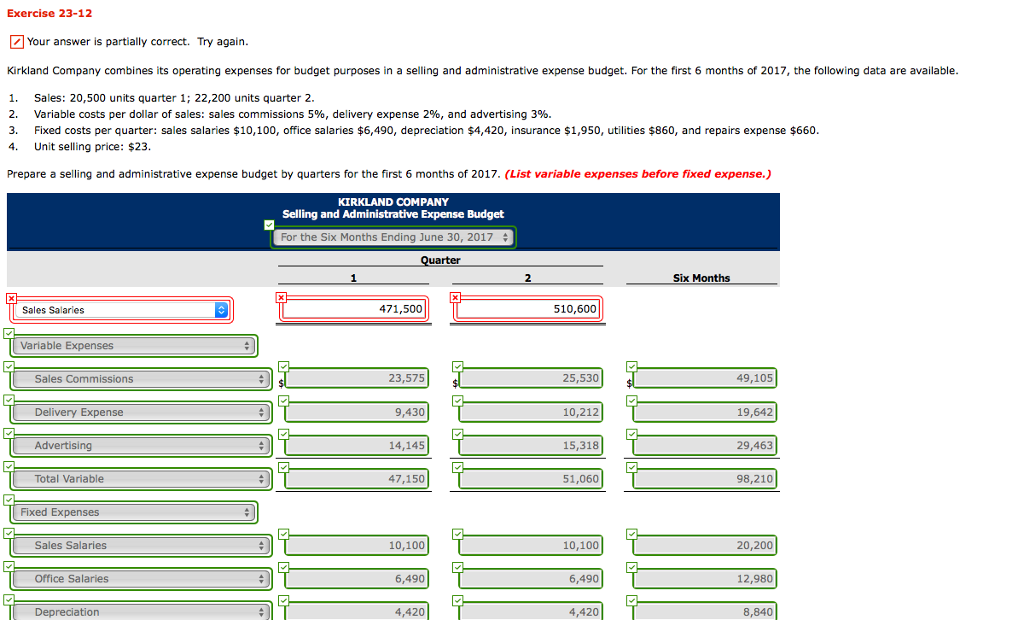
Task: Select the Quarter 2 510,600 input field
Action: tap(528, 309)
